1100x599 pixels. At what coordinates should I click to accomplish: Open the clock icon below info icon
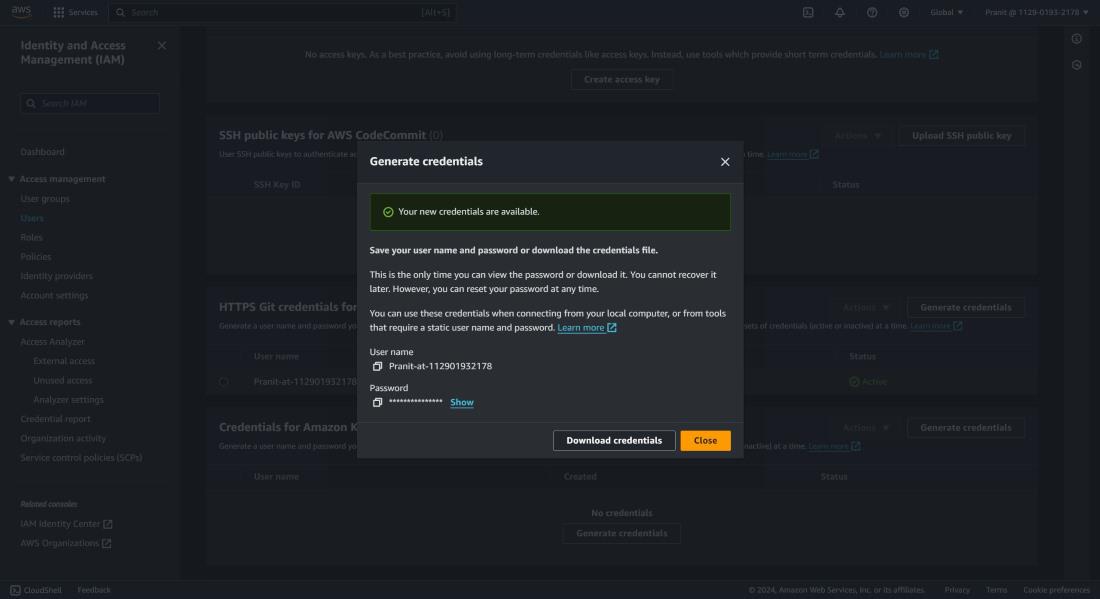[x=1076, y=65]
